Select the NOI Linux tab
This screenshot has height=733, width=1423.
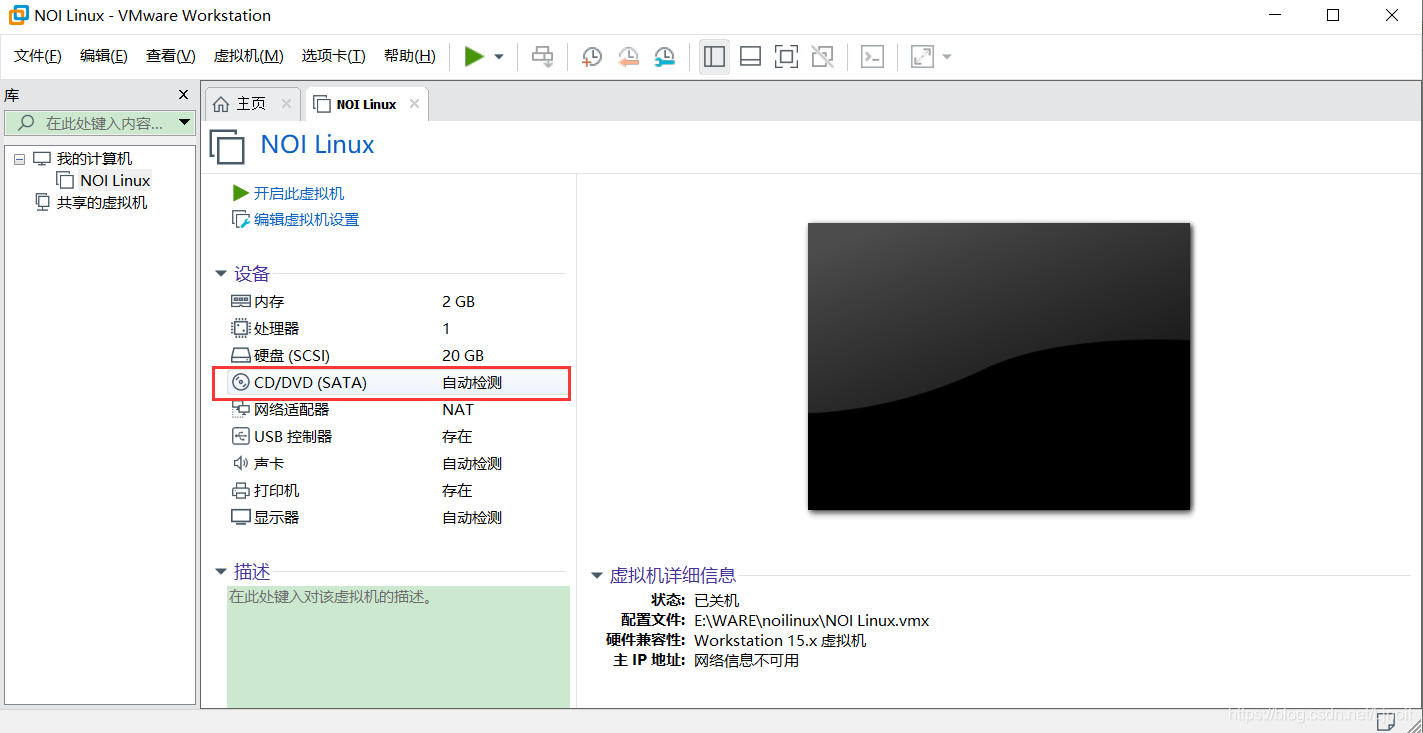(366, 104)
